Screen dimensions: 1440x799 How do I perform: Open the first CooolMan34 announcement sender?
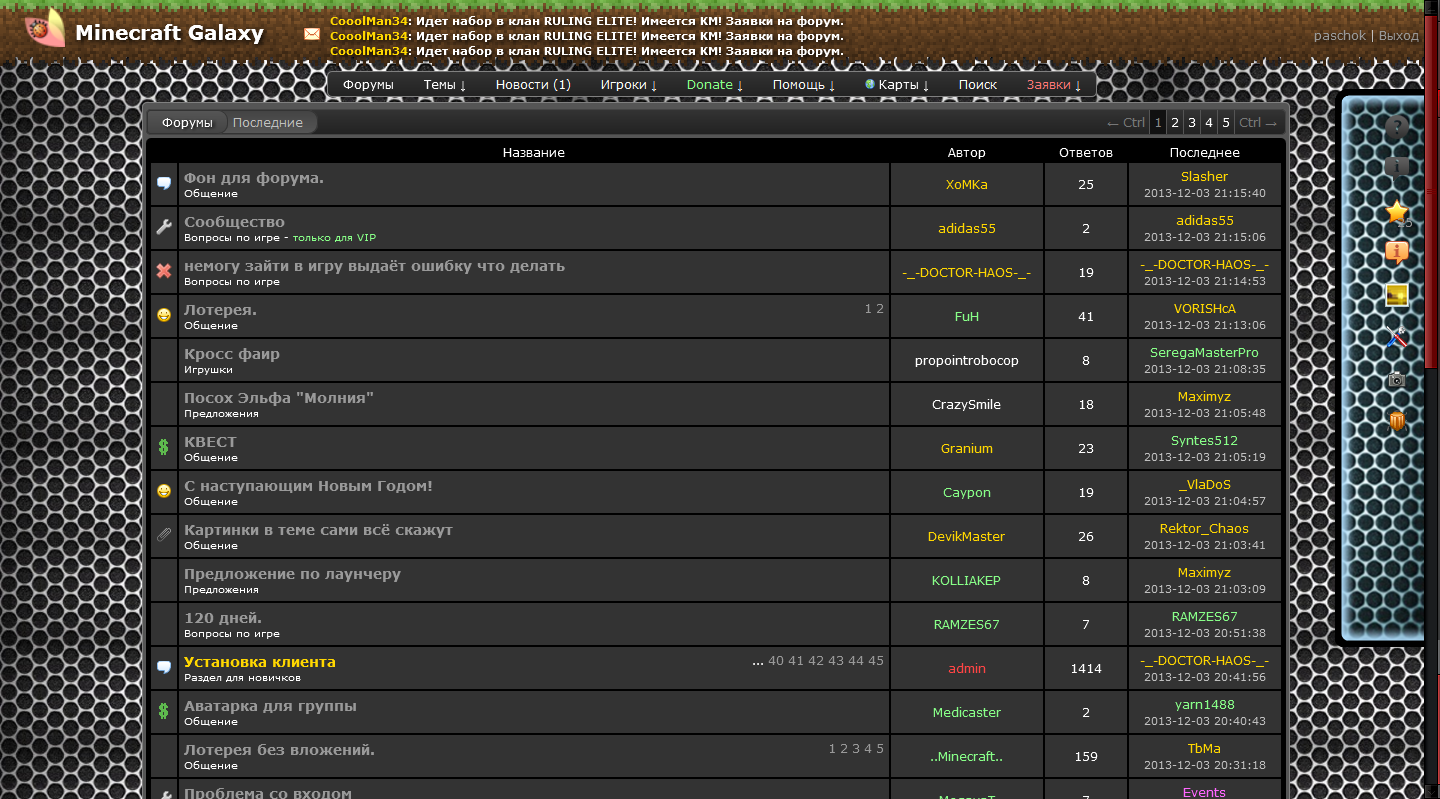click(x=369, y=20)
